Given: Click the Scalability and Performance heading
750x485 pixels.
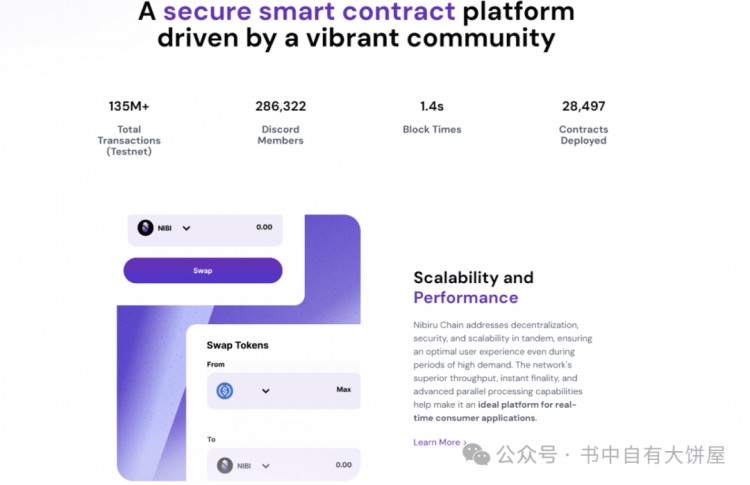Looking at the screenshot, I should coord(474,287).
